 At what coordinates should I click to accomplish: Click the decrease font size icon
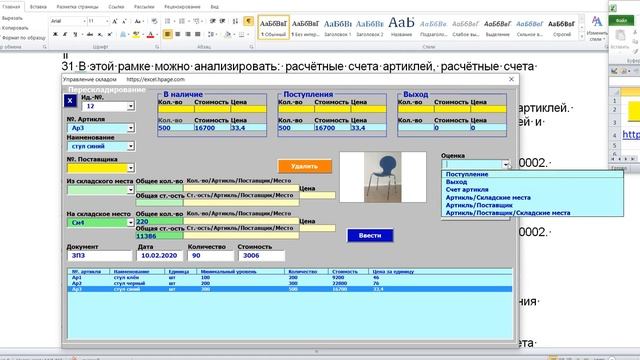pos(124,21)
